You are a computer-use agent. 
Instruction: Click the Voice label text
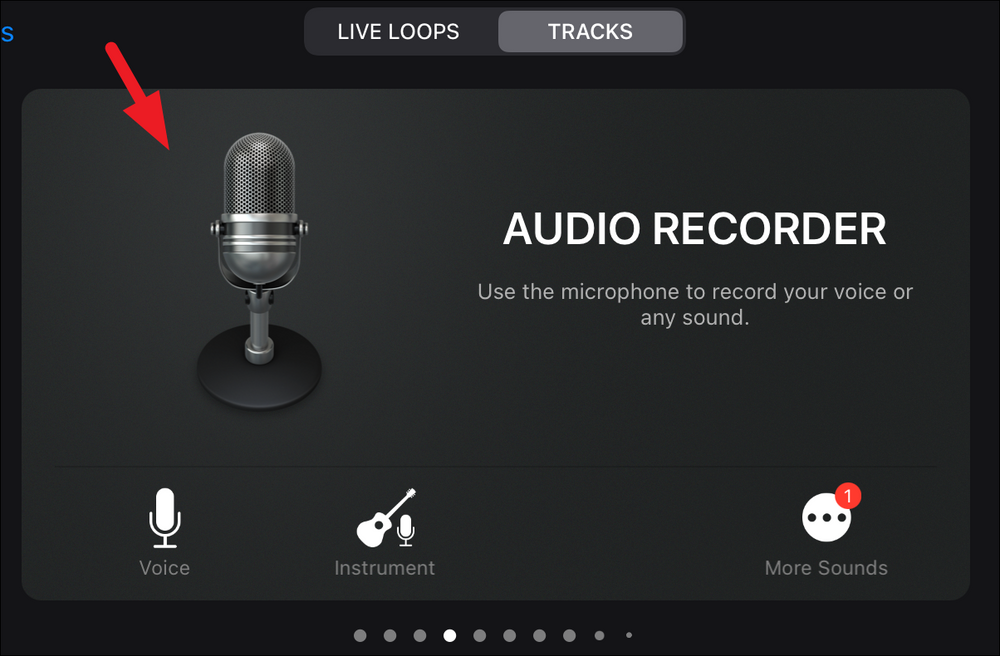(x=163, y=567)
